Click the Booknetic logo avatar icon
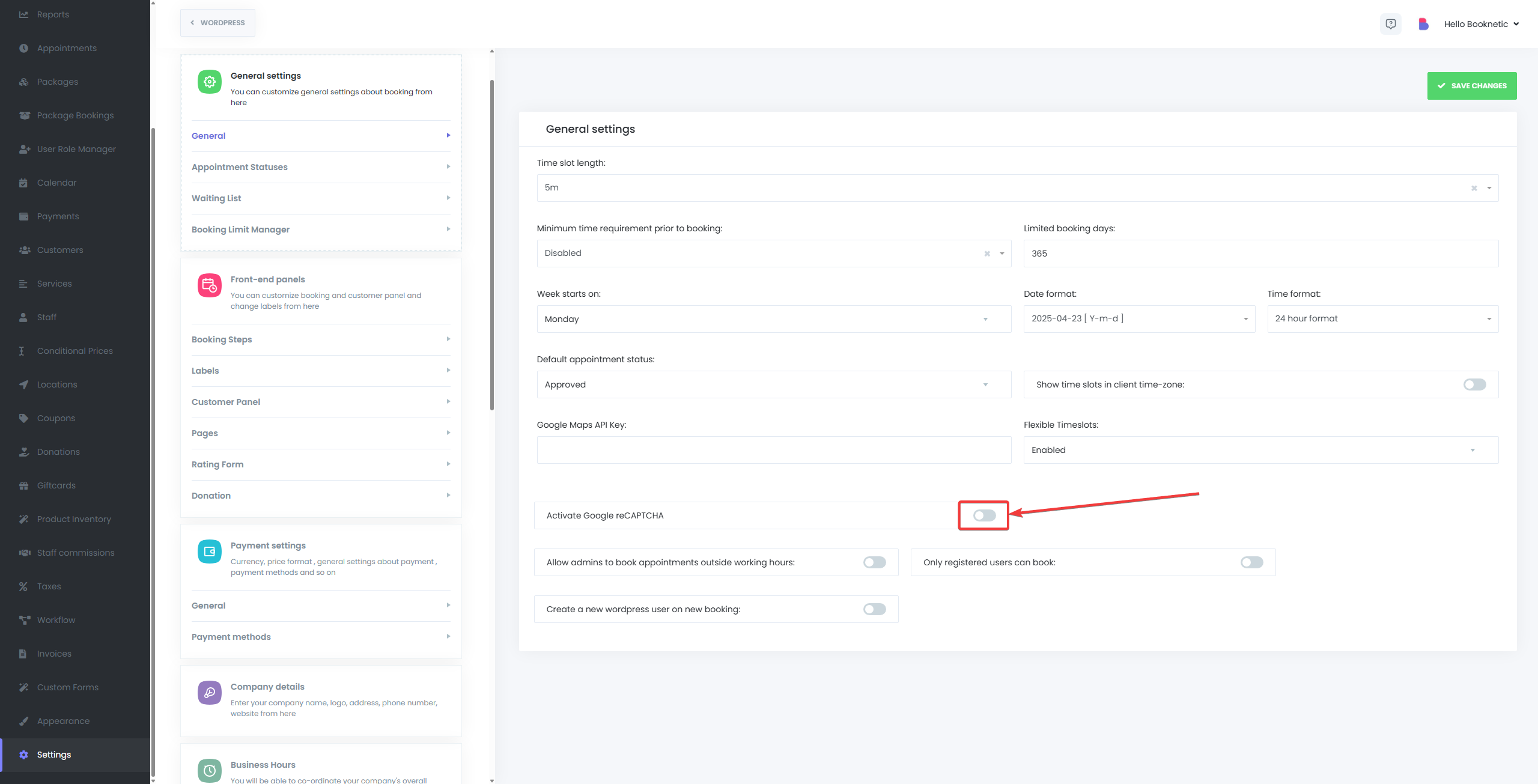The image size is (1538, 784). click(1423, 24)
